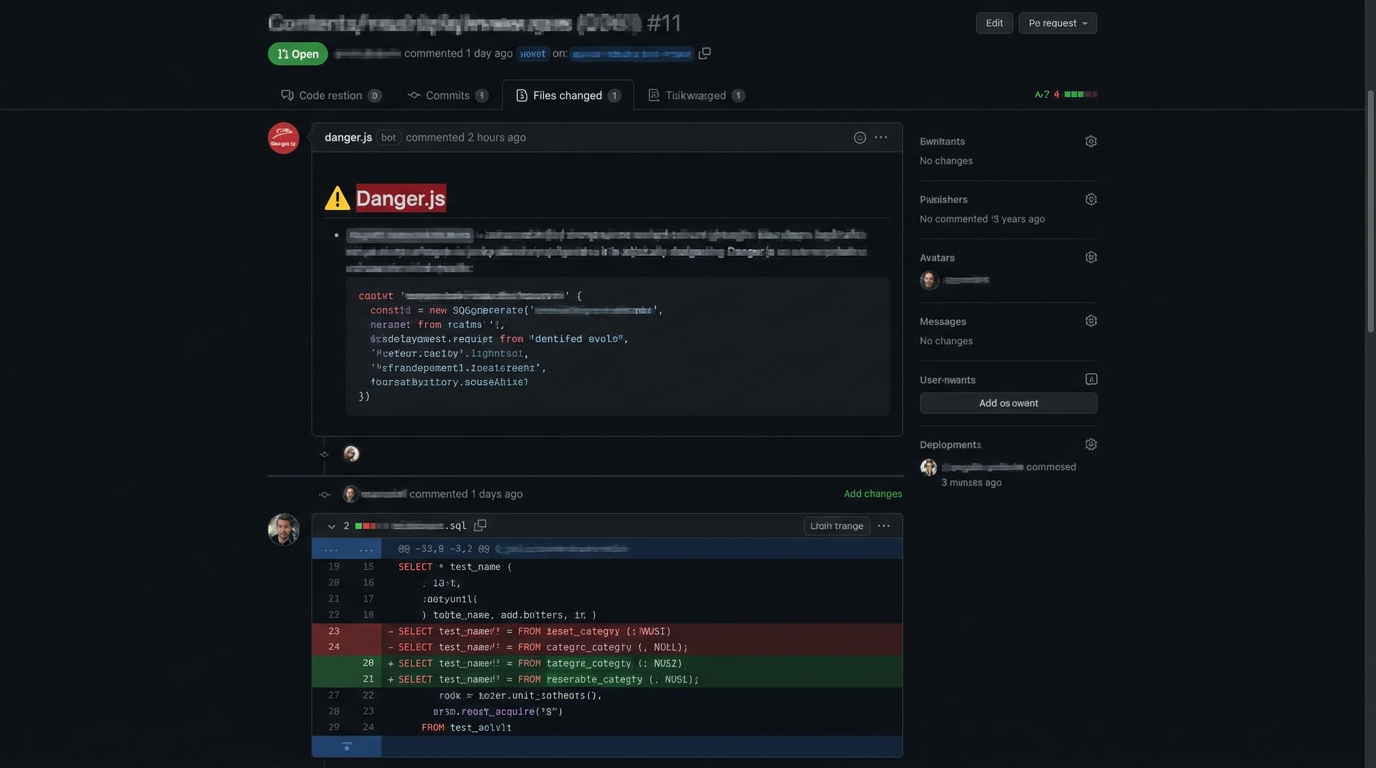Open Deployments settings gear
The image size is (1376, 768).
pos(1091,444)
